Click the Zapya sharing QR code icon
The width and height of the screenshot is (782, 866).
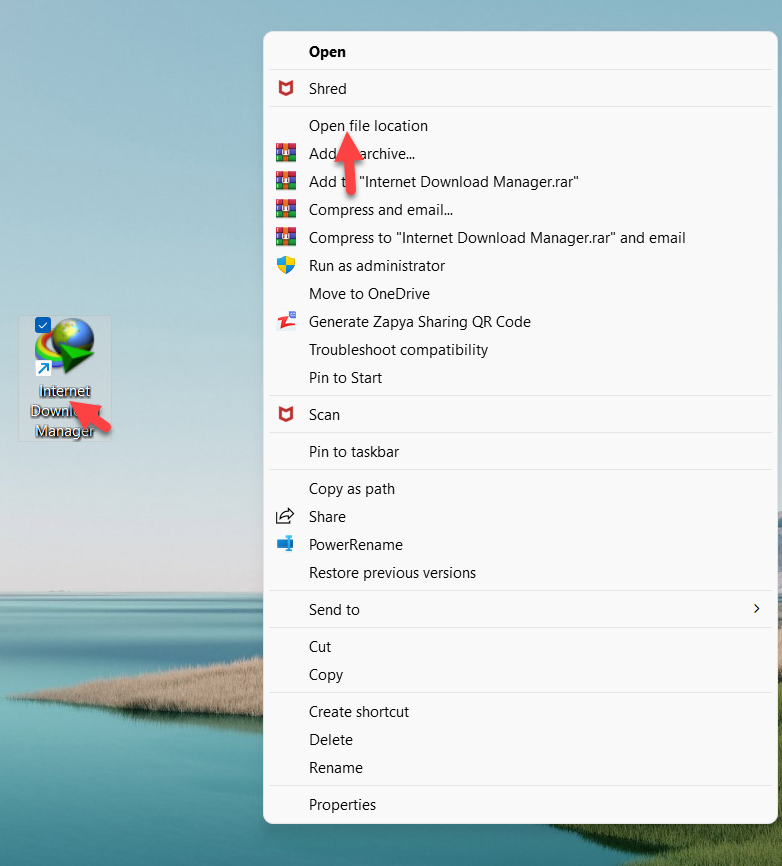(286, 322)
